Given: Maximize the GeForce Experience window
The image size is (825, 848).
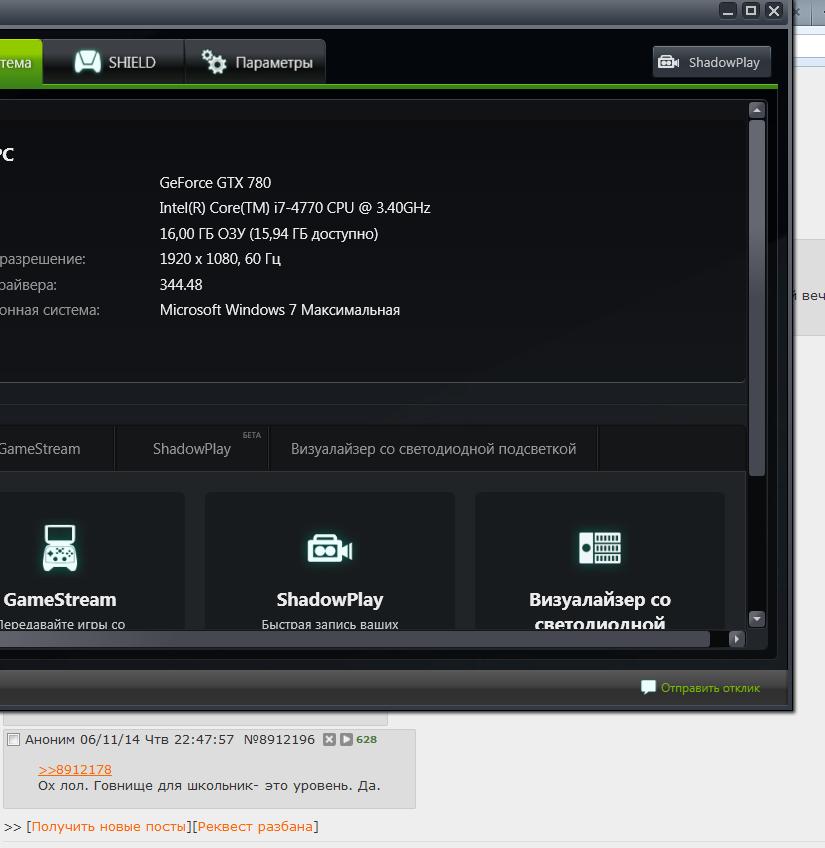Looking at the screenshot, I should click(x=751, y=10).
